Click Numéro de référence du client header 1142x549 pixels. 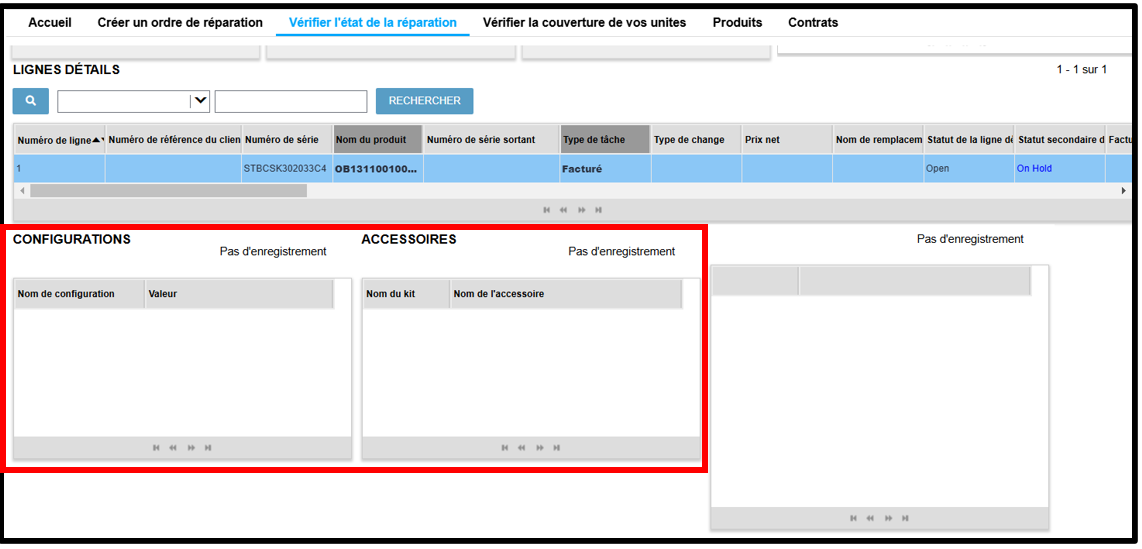coord(173,140)
